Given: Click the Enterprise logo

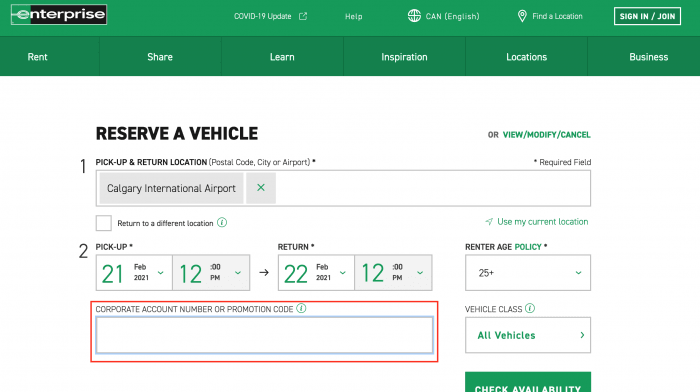Looking at the screenshot, I should point(59,15).
